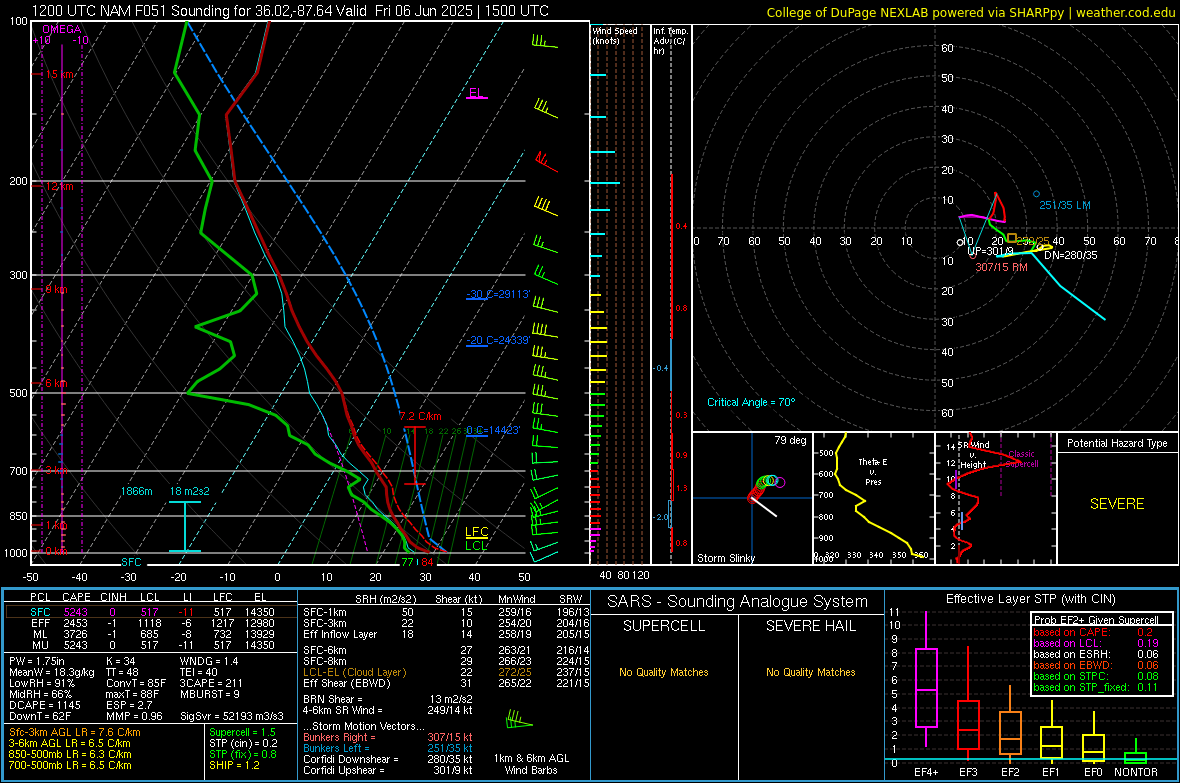Screen dimensions: 1180x783
Task: Click the SEVERE HAIL column heading
Action: (x=810, y=626)
